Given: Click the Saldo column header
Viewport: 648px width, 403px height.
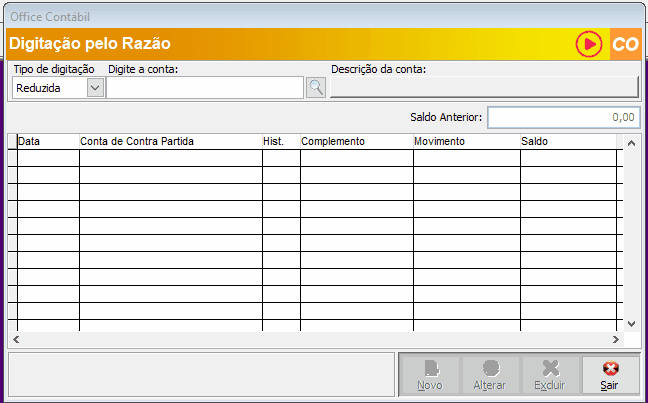Looking at the screenshot, I should click(x=567, y=142).
